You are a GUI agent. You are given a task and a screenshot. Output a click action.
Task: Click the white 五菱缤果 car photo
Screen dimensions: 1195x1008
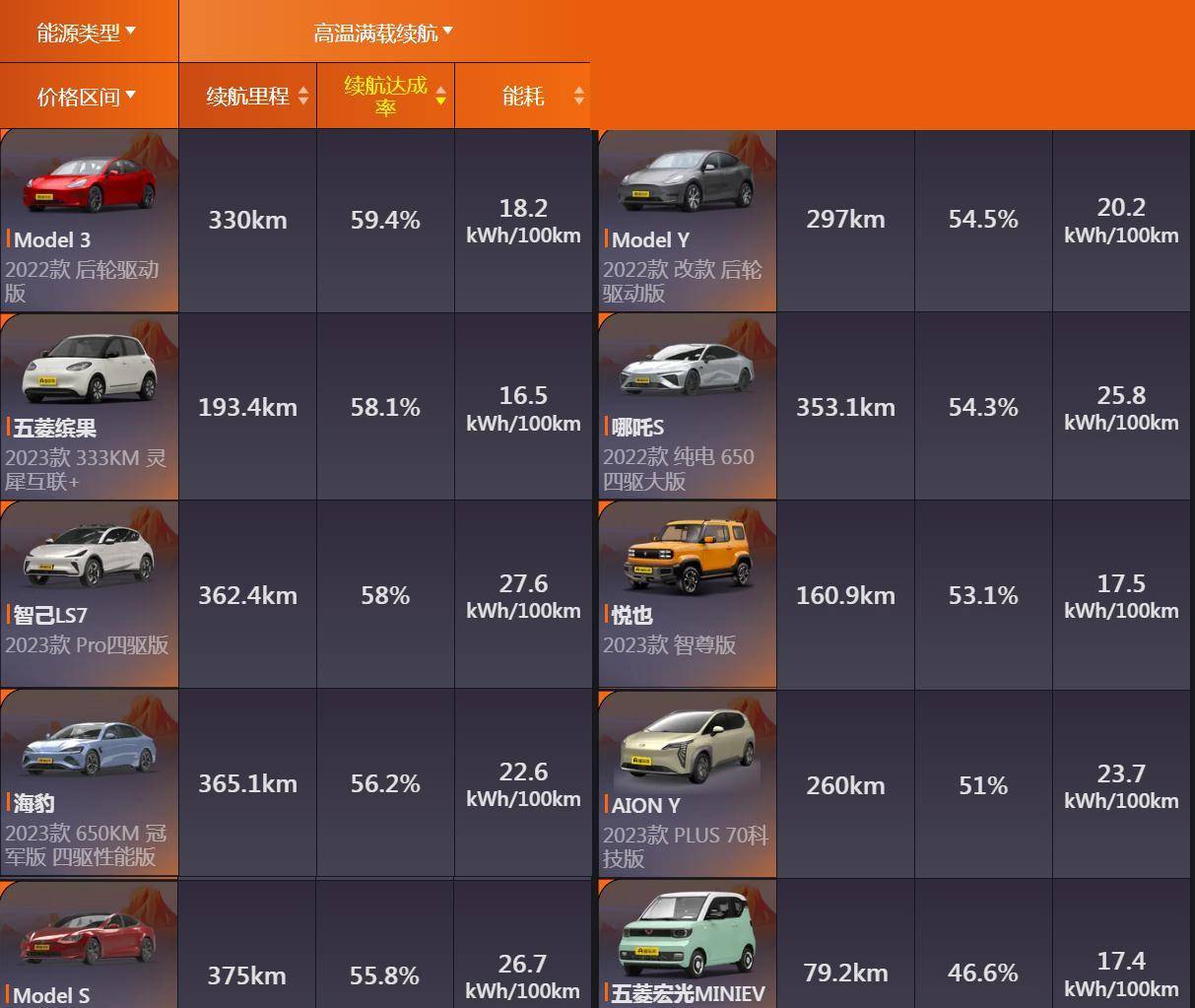pyautogui.click(x=90, y=369)
